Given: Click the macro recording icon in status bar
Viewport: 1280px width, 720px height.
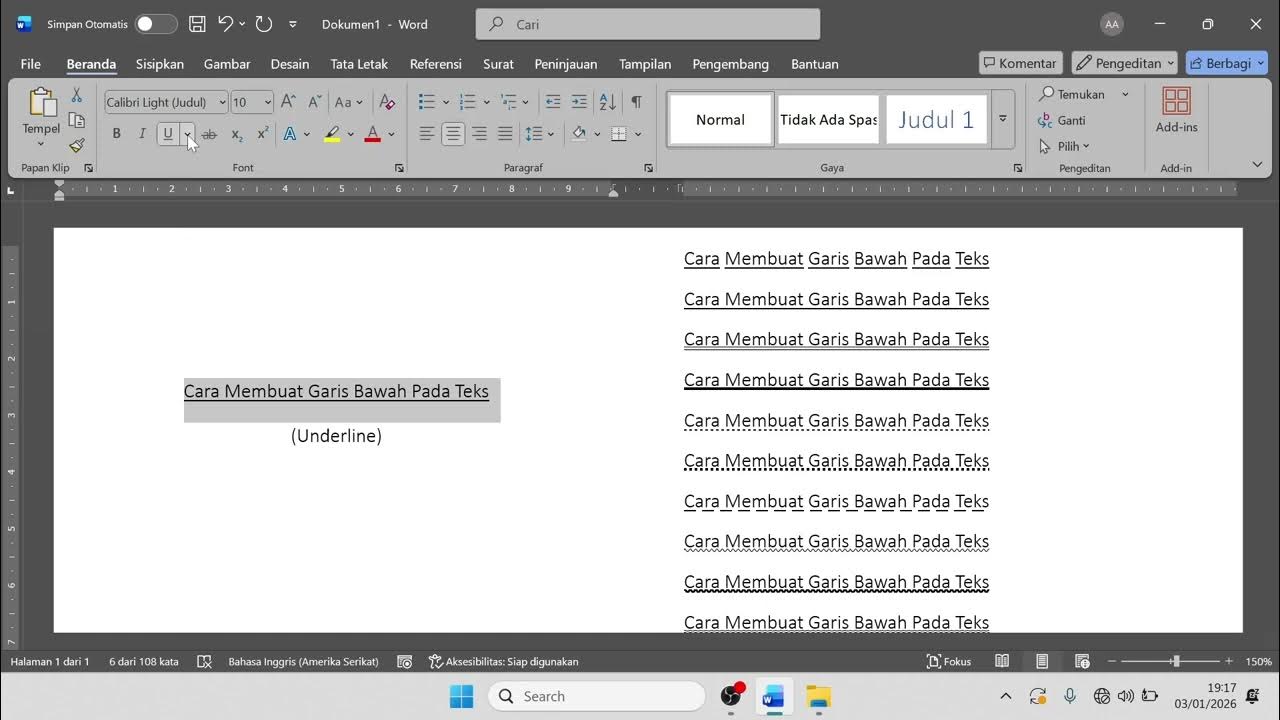Looking at the screenshot, I should [x=405, y=662].
